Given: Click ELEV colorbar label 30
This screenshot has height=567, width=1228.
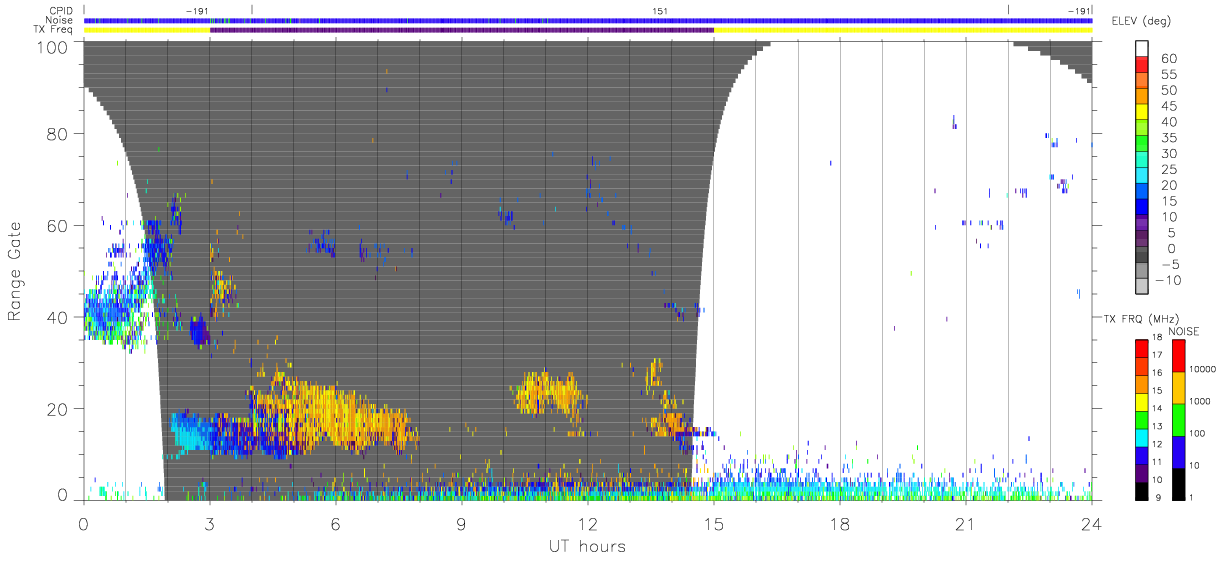Looking at the screenshot, I should (x=1168, y=153).
